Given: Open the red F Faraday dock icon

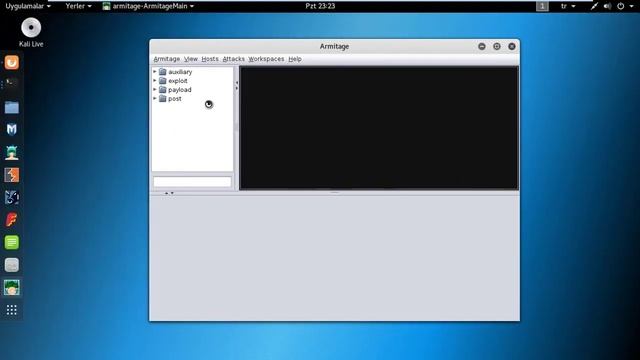Looking at the screenshot, I should click(12, 220).
